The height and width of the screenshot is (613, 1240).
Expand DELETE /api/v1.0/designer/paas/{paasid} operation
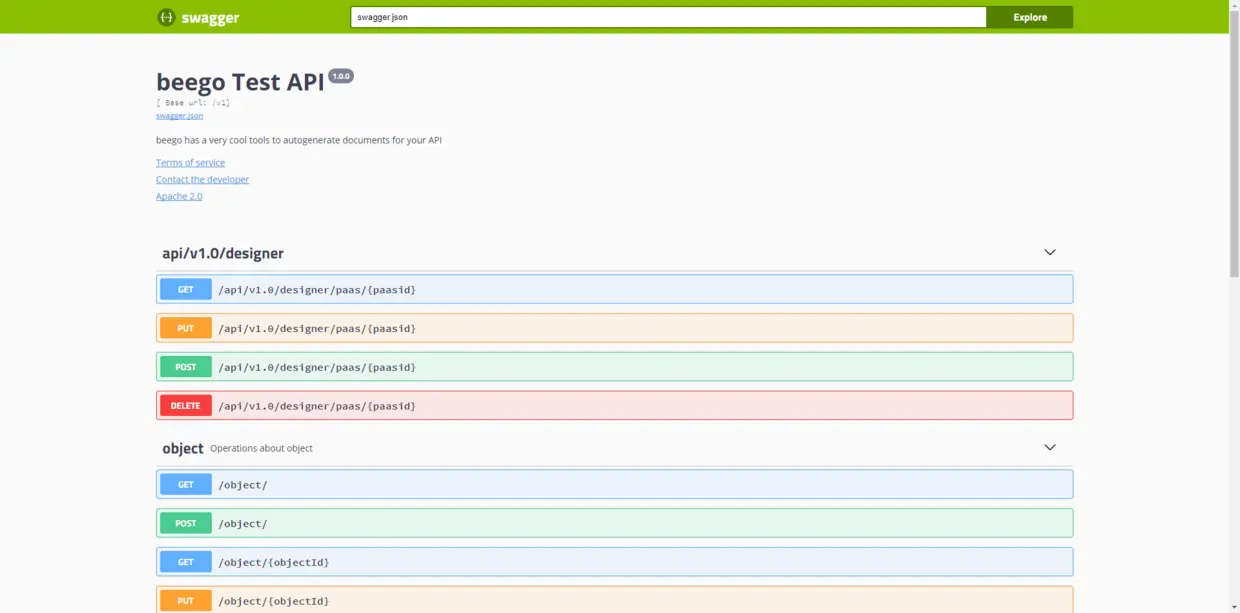point(615,406)
